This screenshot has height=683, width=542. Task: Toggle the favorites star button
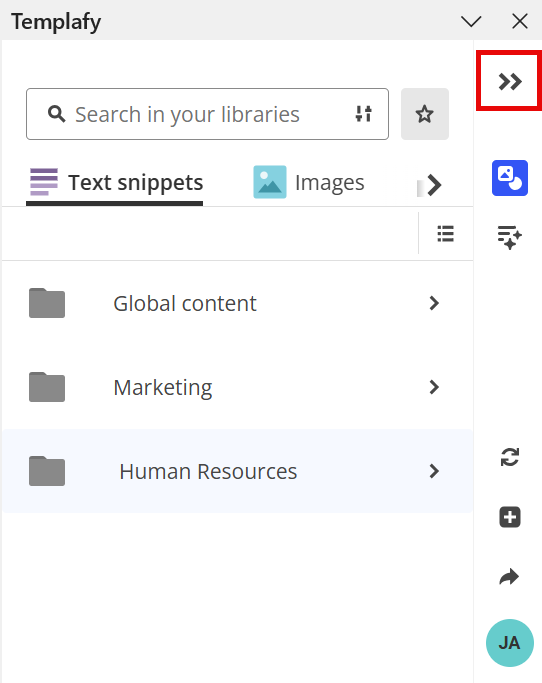[425, 114]
